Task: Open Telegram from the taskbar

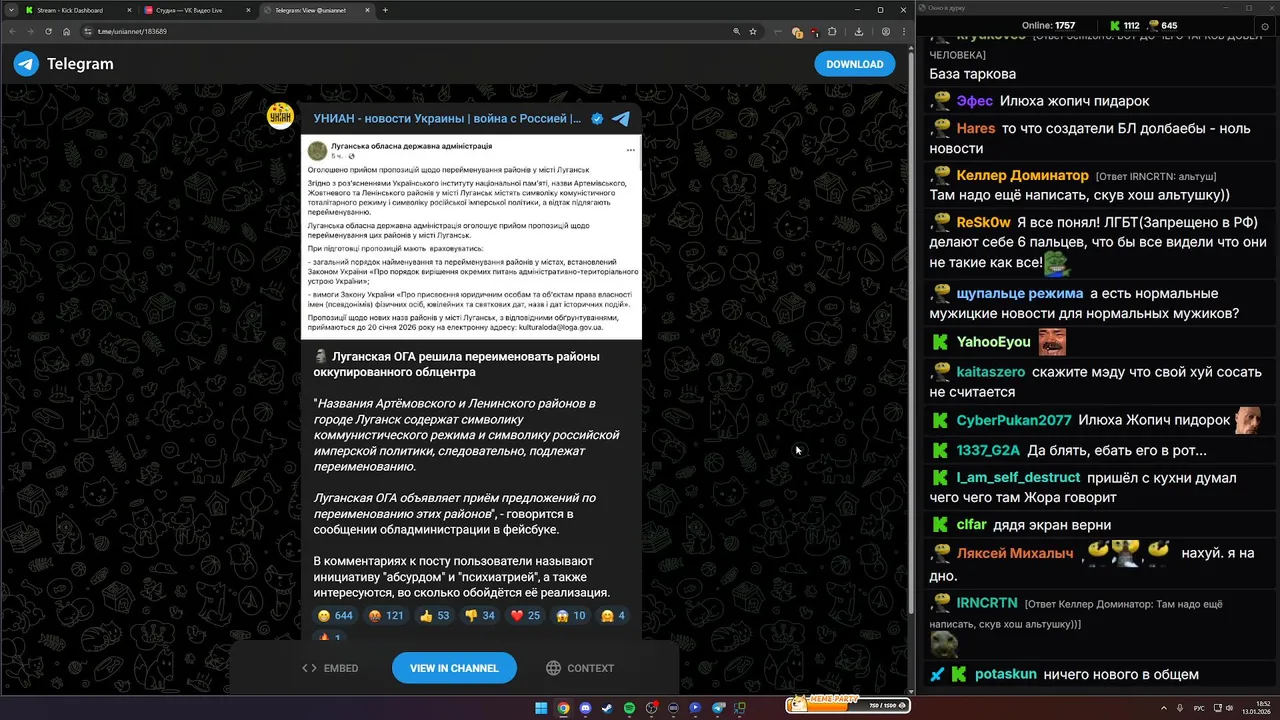Action: 717,708
